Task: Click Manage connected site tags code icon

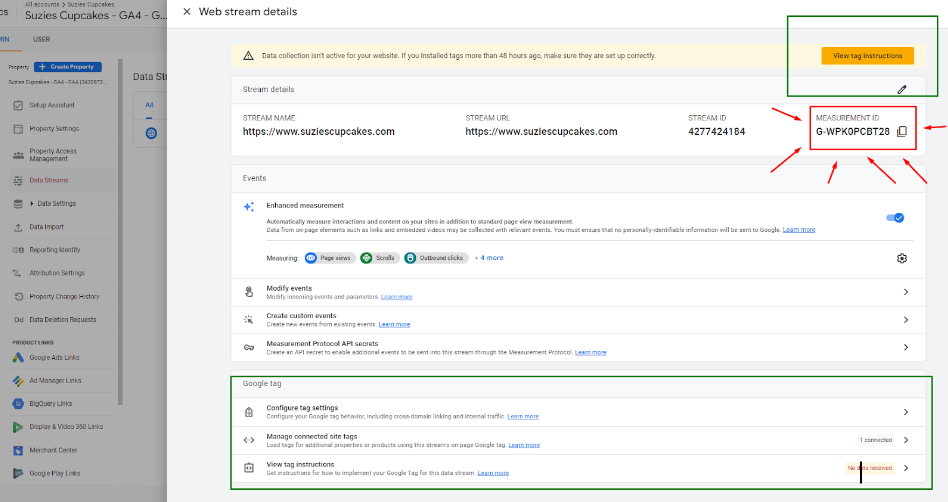Action: click(x=248, y=440)
